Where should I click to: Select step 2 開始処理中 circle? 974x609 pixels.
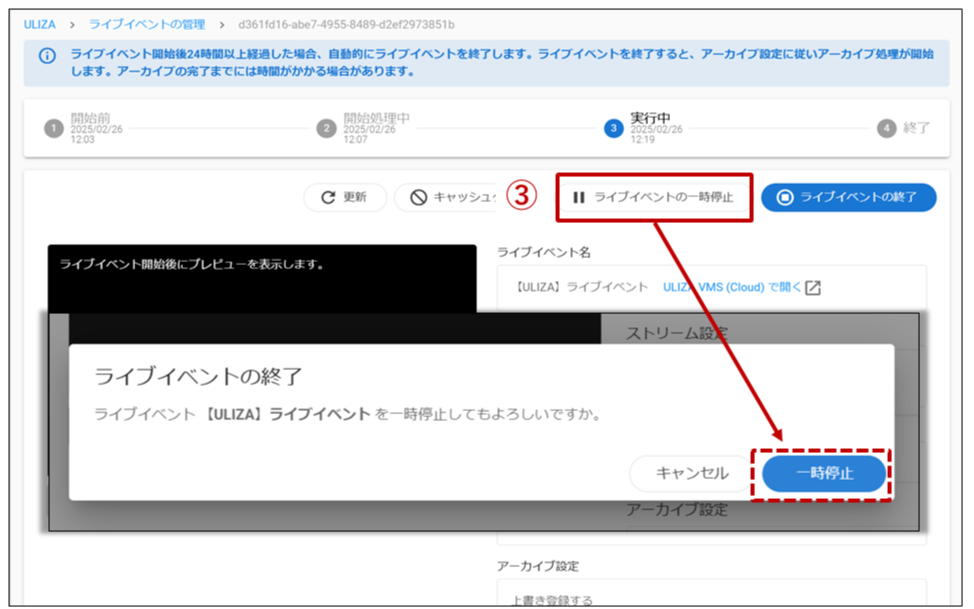[x=326, y=129]
